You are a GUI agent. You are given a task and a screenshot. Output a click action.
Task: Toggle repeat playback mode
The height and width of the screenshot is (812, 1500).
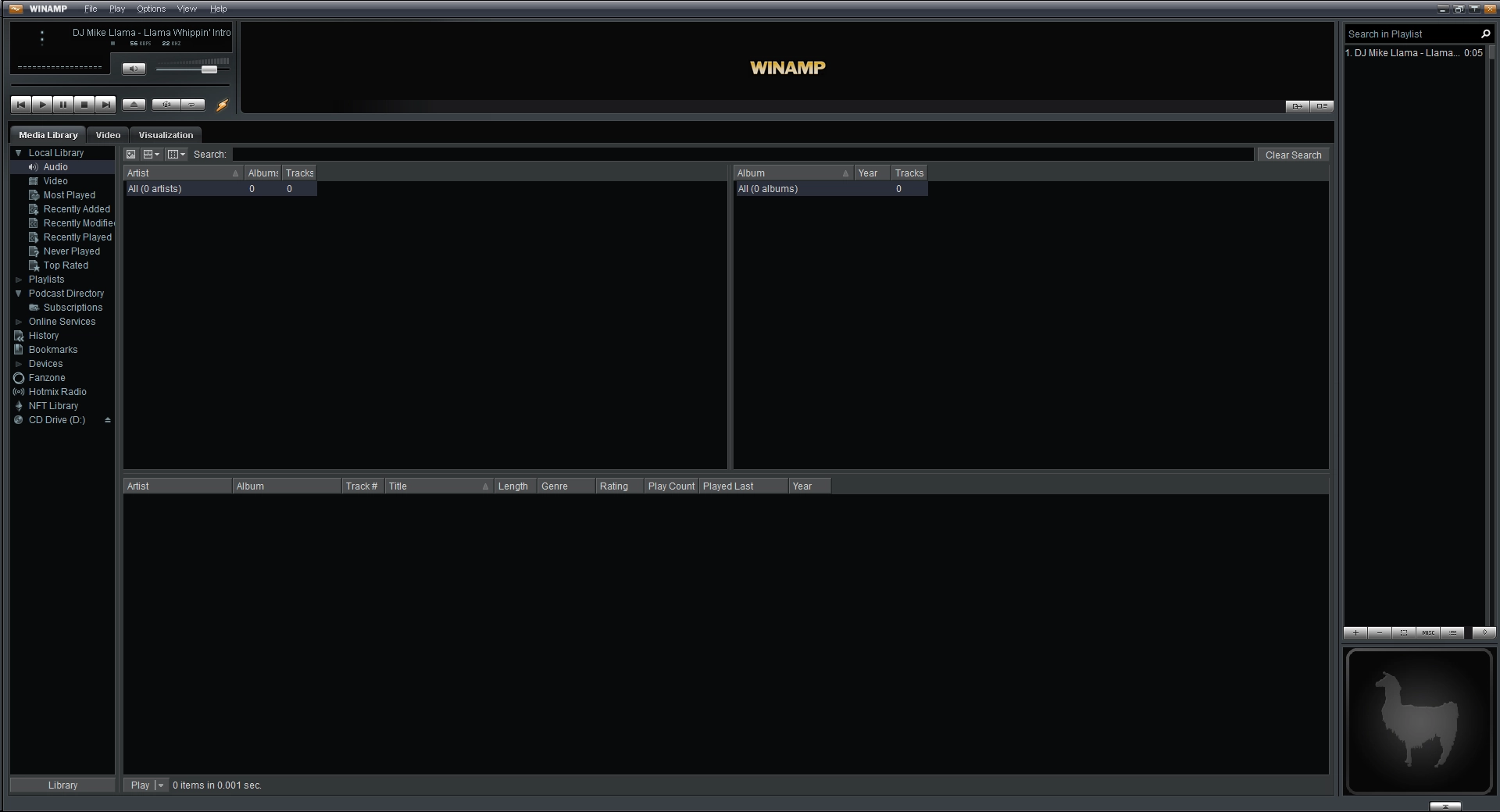(192, 105)
